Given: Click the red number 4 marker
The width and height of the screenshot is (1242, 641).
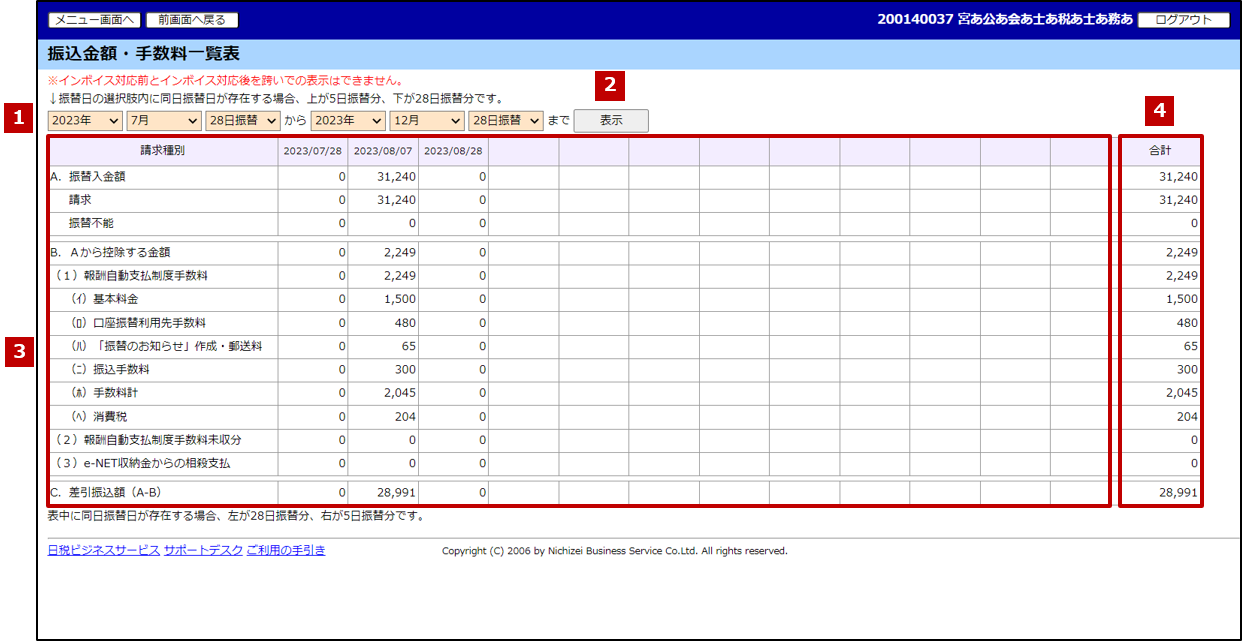Looking at the screenshot, I should 1159,111.
